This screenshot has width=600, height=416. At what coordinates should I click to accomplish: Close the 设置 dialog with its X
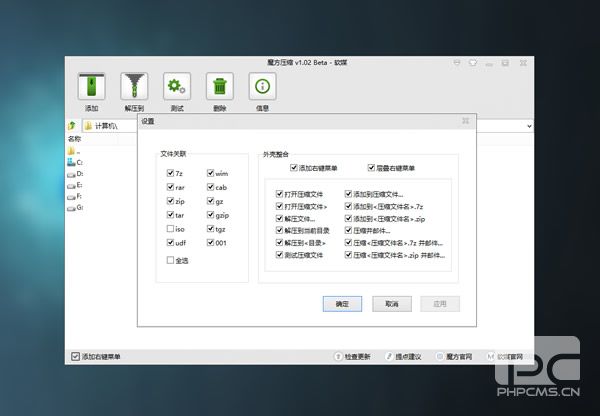tap(466, 121)
